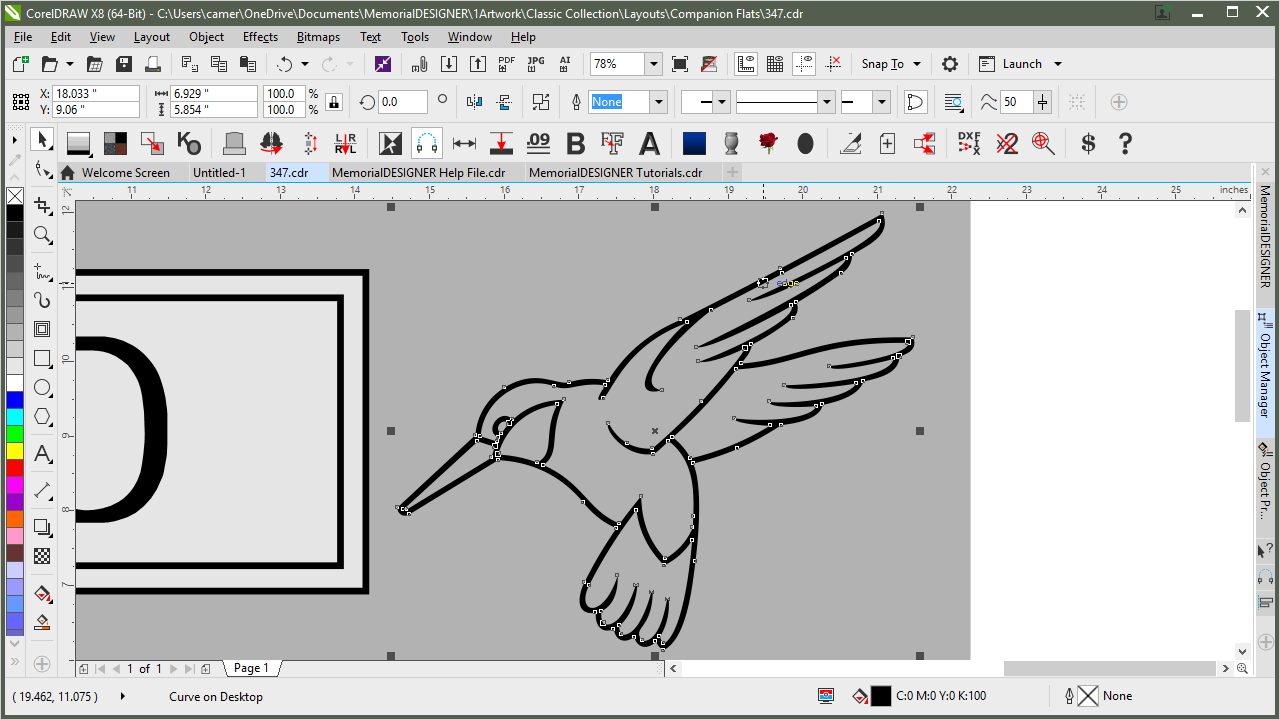Select the Ellipse tool
Viewport: 1280px width, 720px height.
pyautogui.click(x=42, y=388)
